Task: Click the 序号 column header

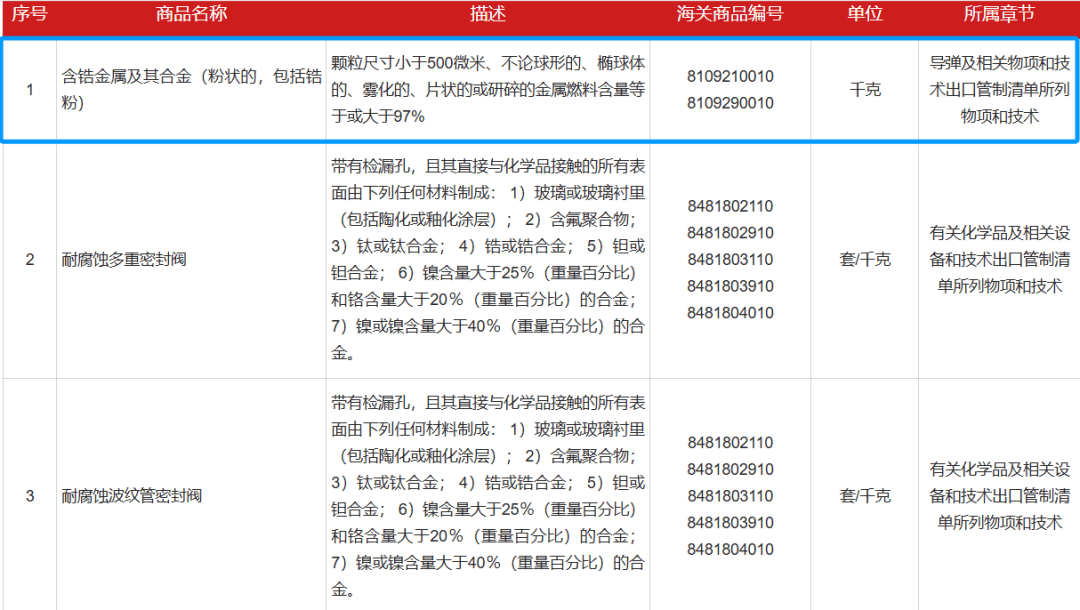Action: click(29, 14)
